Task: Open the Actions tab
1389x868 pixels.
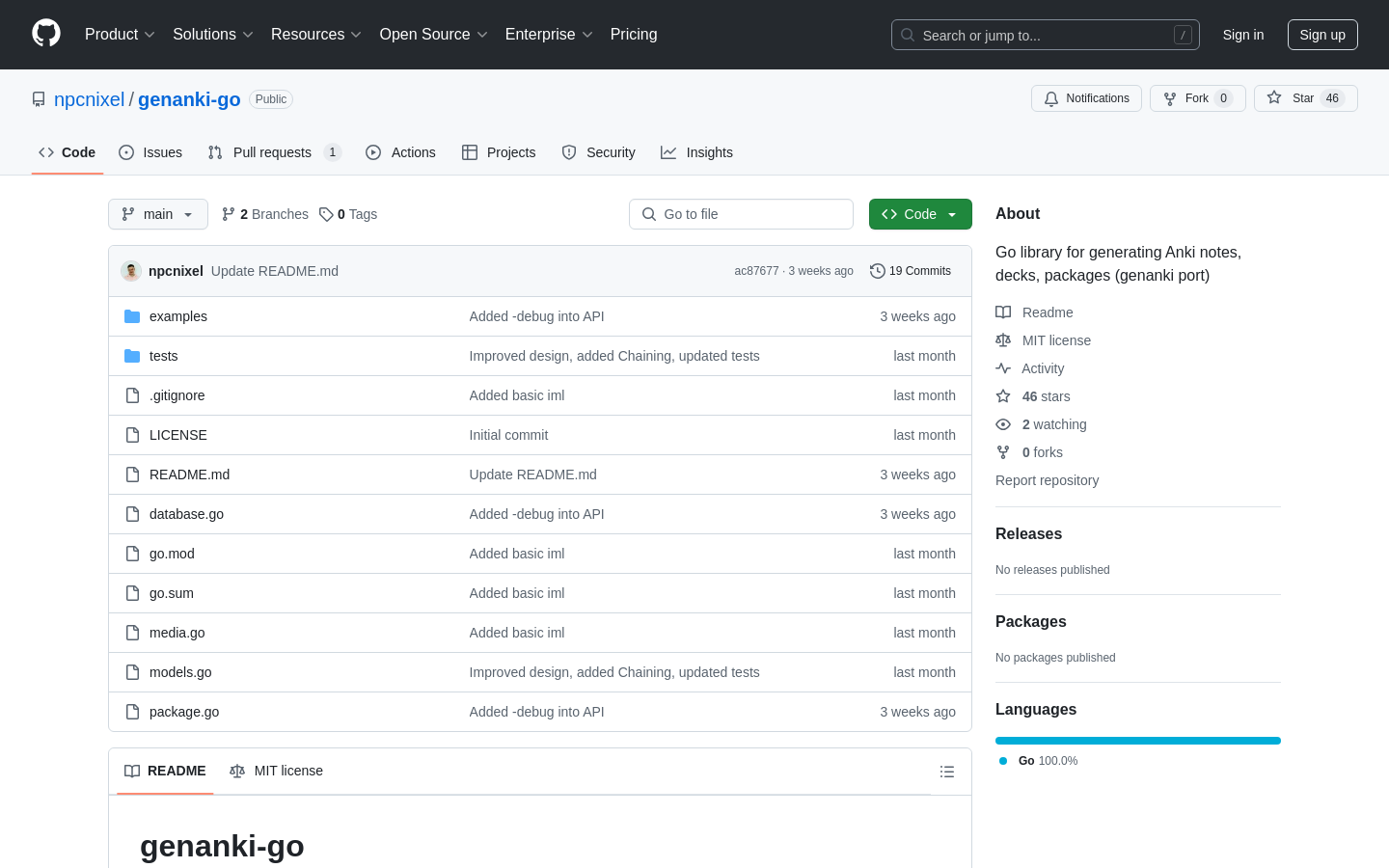Action: [x=400, y=152]
